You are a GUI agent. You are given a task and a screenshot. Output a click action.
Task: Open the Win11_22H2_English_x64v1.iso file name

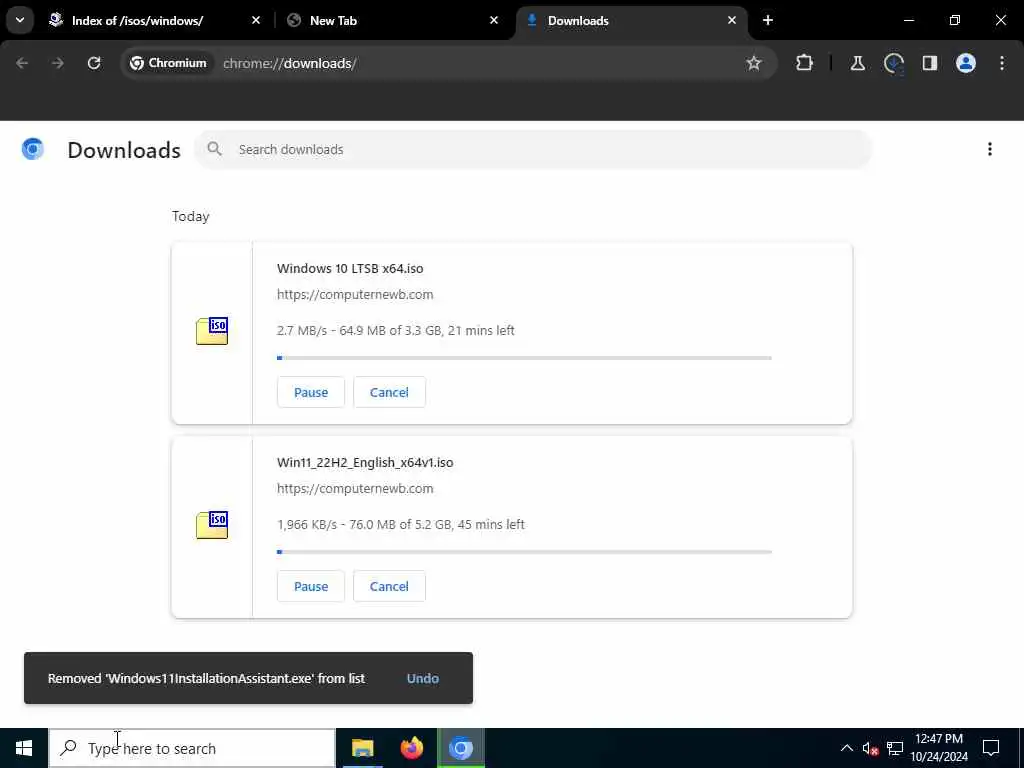click(x=365, y=462)
